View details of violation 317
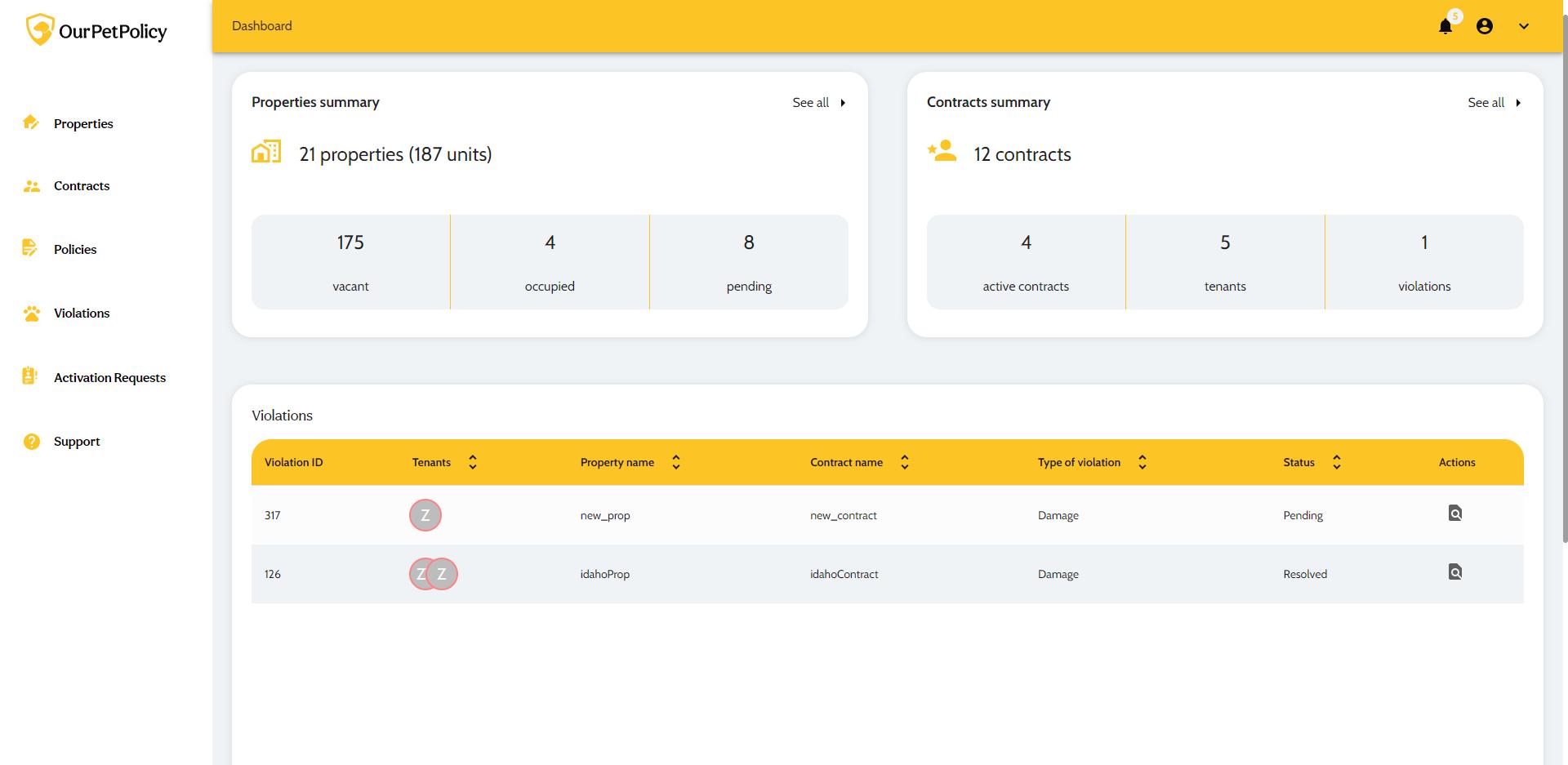The height and width of the screenshot is (765, 1568). click(x=1454, y=514)
